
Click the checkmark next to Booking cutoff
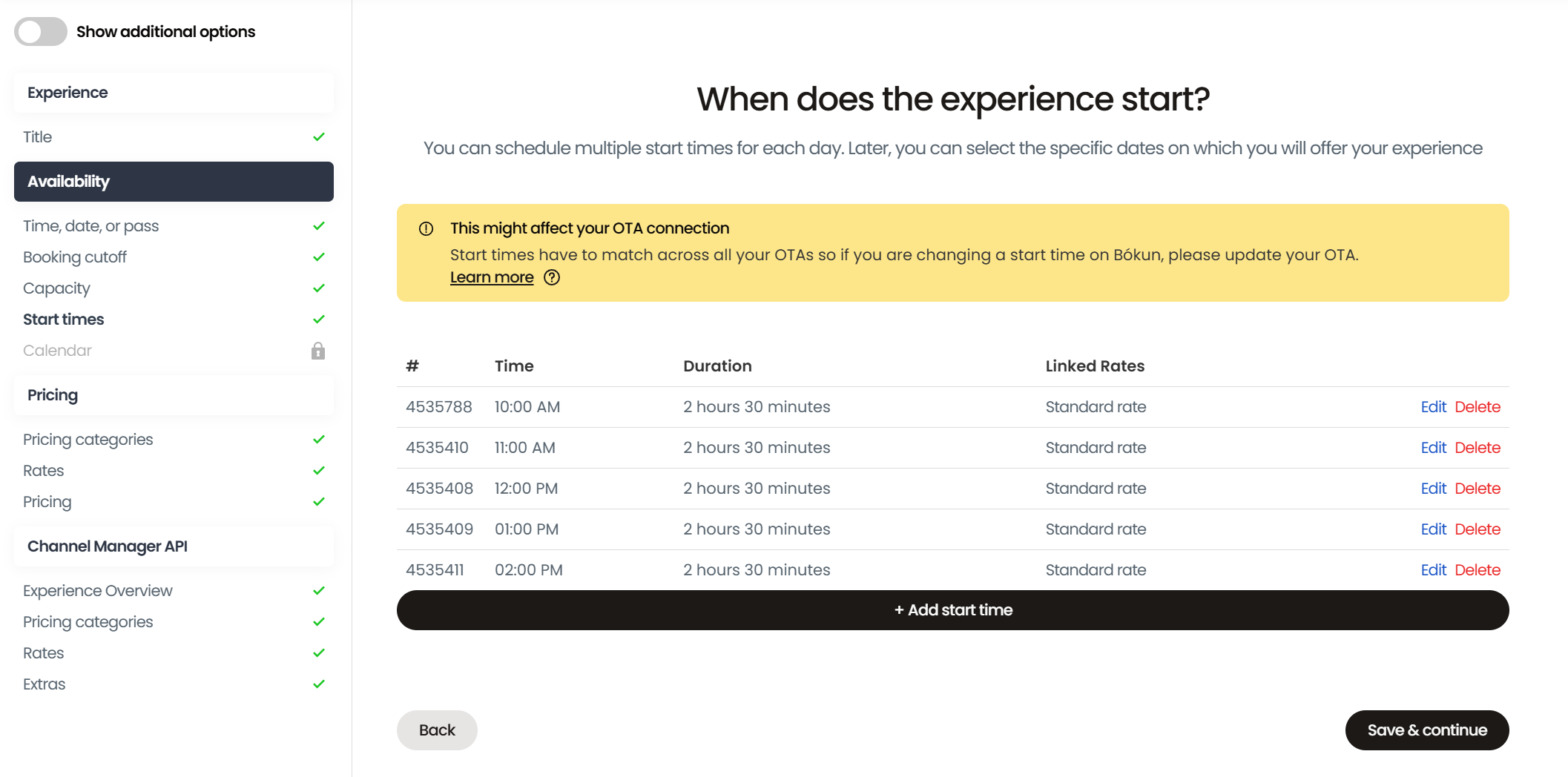click(x=319, y=257)
